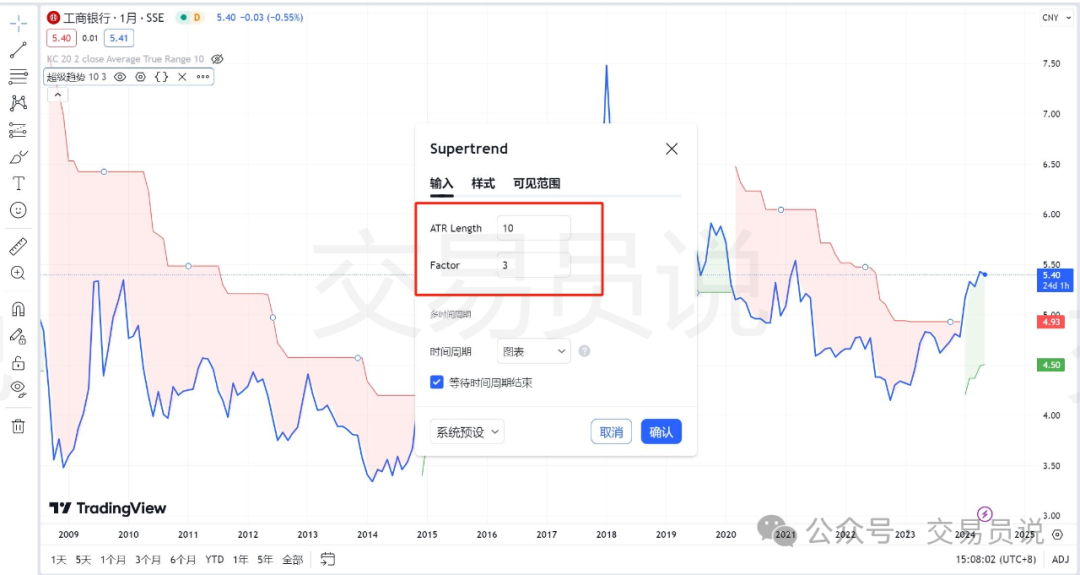Switch to the 样式 tab
The image size is (1080, 575).
[483, 183]
